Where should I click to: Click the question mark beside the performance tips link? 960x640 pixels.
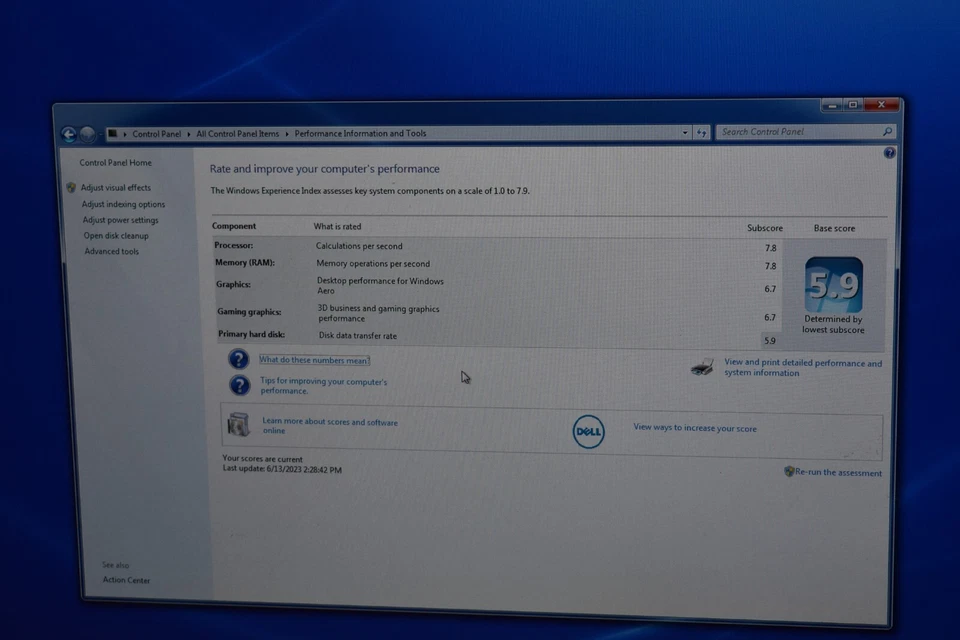pyautogui.click(x=238, y=384)
